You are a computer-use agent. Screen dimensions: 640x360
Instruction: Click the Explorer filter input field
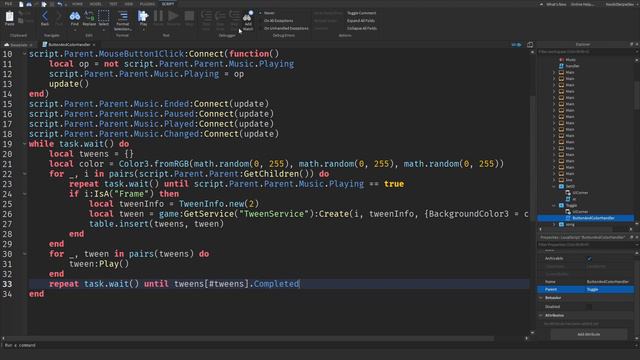click(585, 51)
